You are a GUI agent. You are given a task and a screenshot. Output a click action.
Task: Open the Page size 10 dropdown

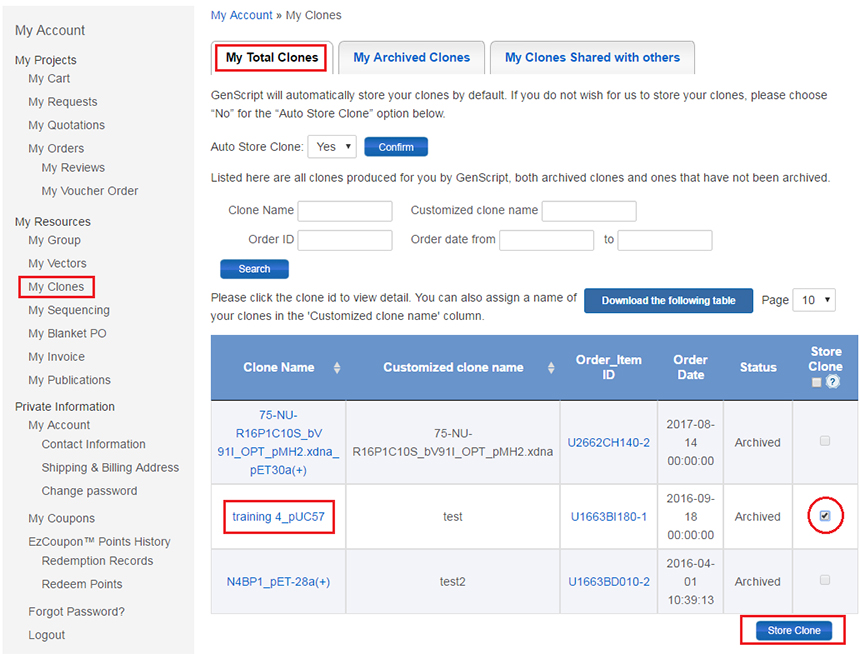[814, 300]
